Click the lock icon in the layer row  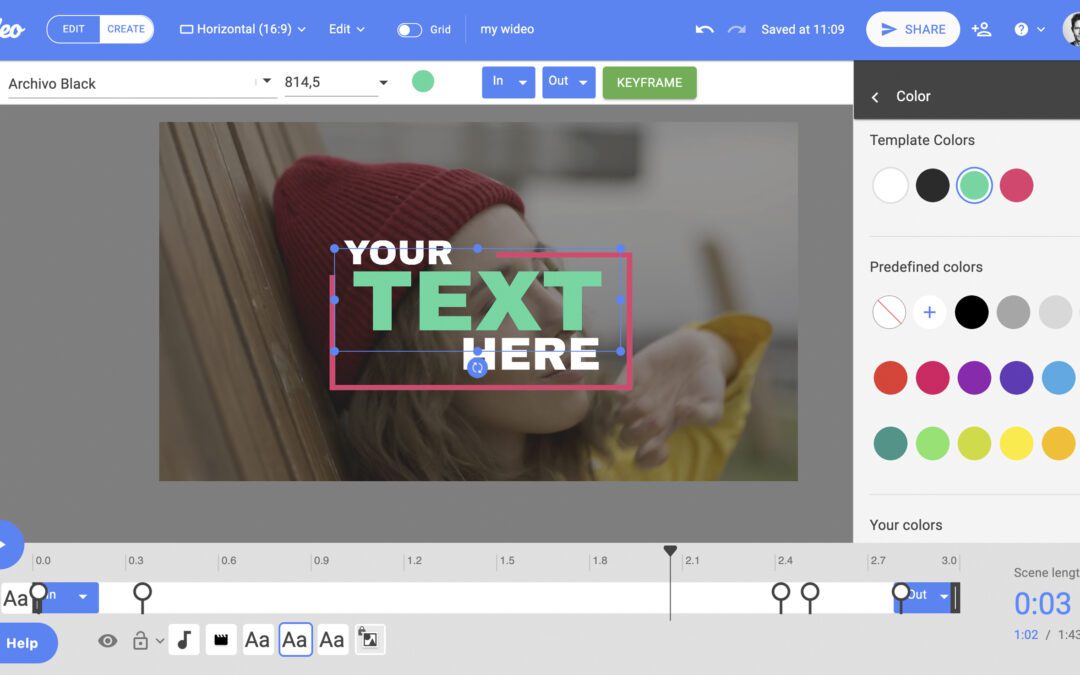[x=140, y=639]
